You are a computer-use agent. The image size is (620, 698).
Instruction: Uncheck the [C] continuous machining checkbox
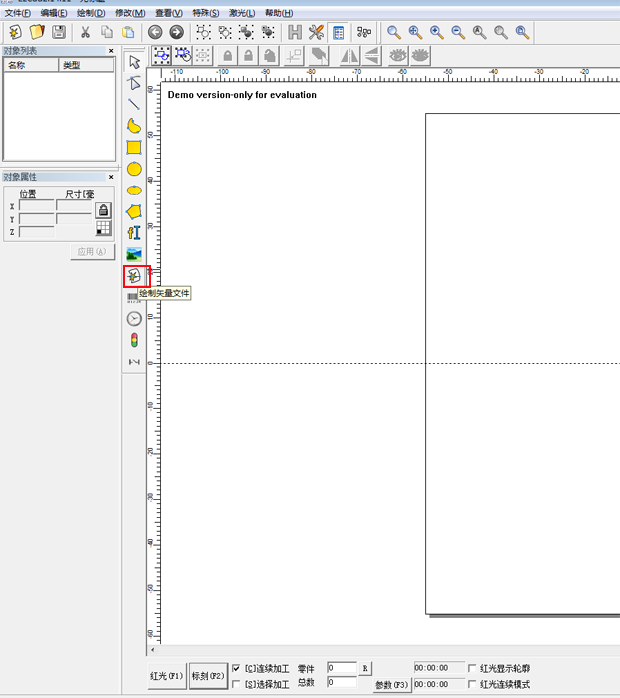pyautogui.click(x=236, y=668)
